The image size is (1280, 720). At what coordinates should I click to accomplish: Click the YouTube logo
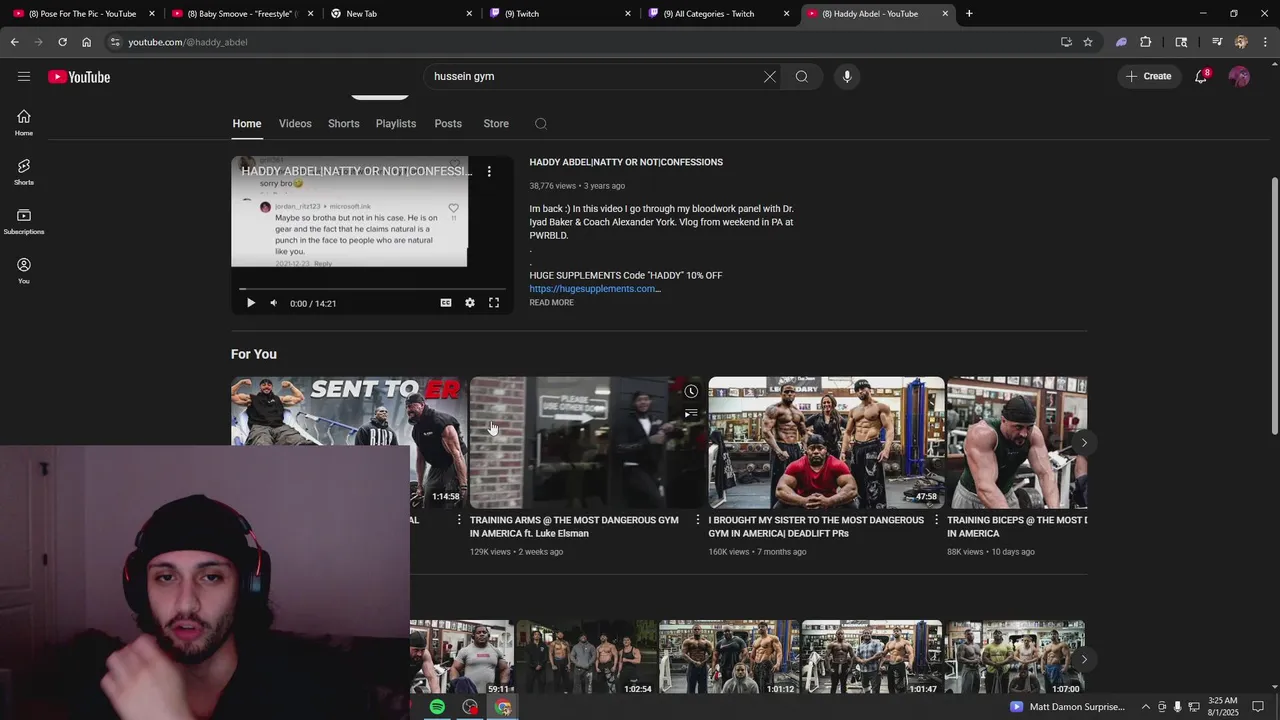(x=79, y=77)
